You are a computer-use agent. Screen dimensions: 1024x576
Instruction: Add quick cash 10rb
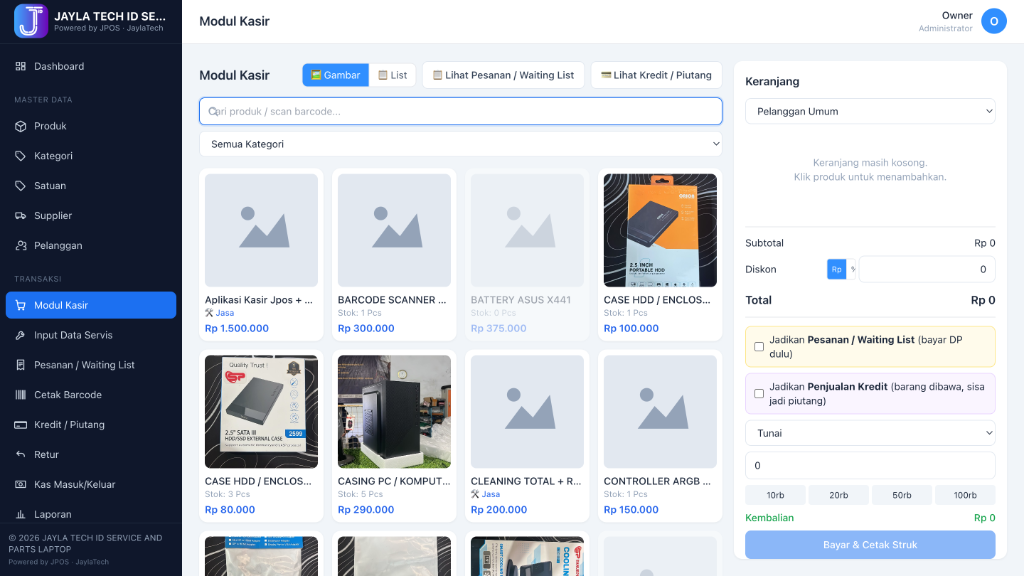[775, 495]
